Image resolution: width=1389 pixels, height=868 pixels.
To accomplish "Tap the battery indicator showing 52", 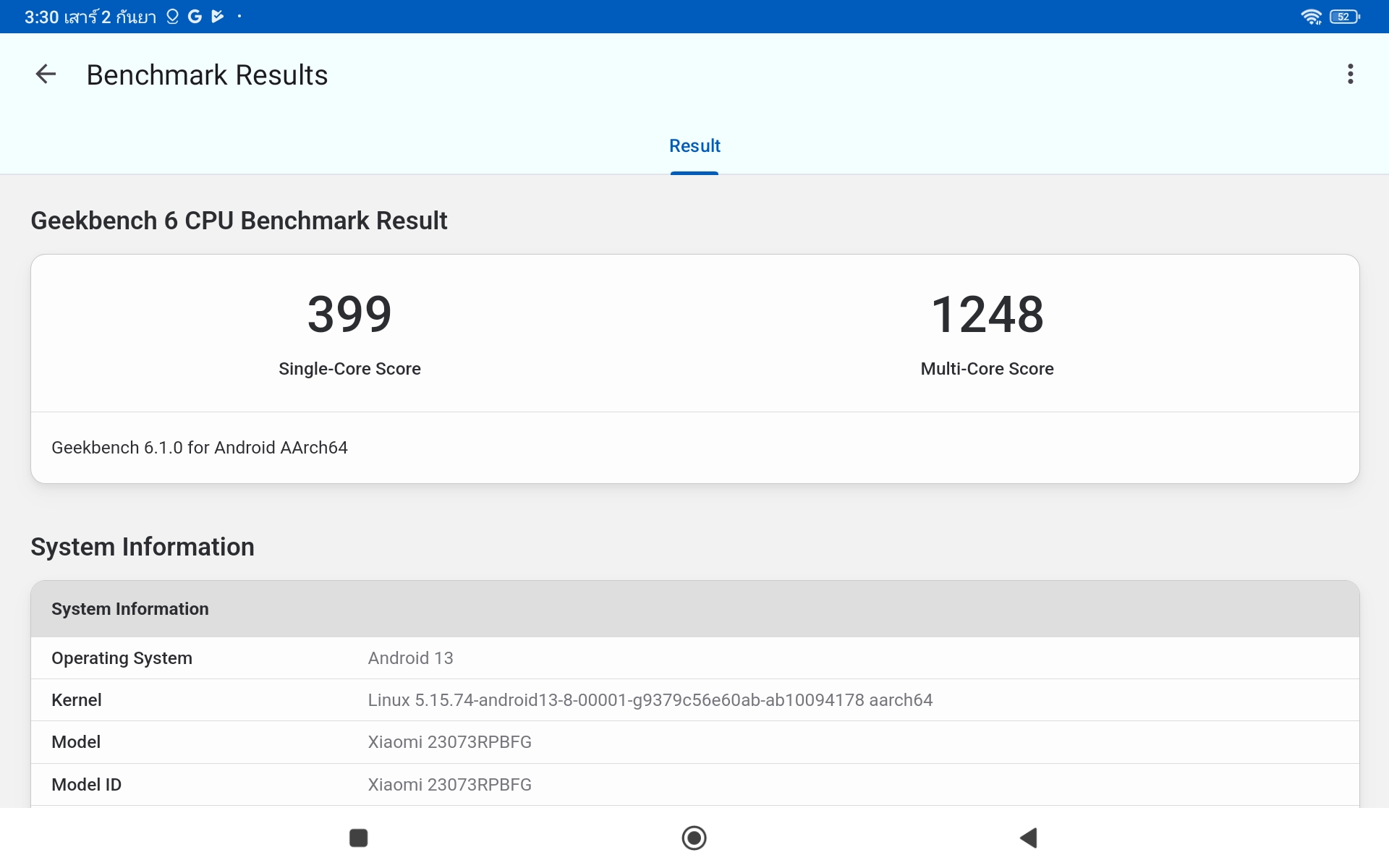I will (1345, 17).
